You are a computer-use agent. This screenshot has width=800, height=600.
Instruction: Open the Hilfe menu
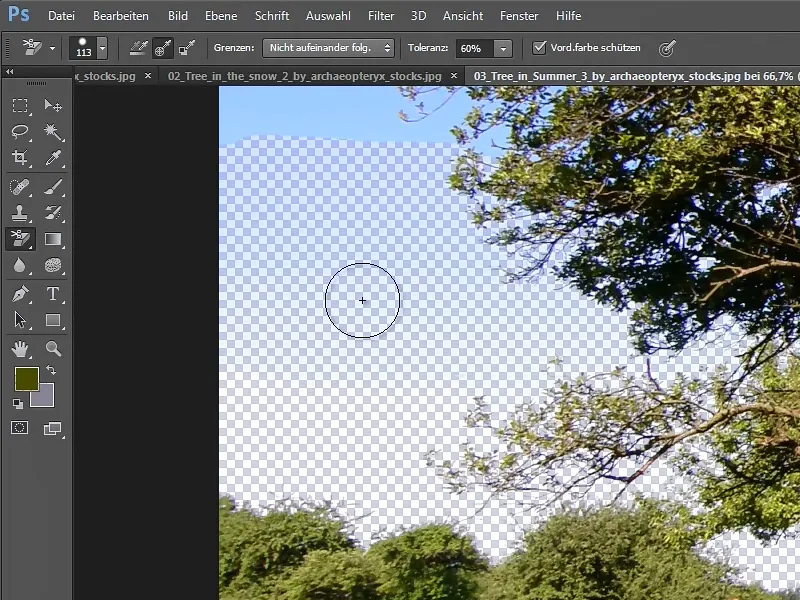[x=568, y=16]
